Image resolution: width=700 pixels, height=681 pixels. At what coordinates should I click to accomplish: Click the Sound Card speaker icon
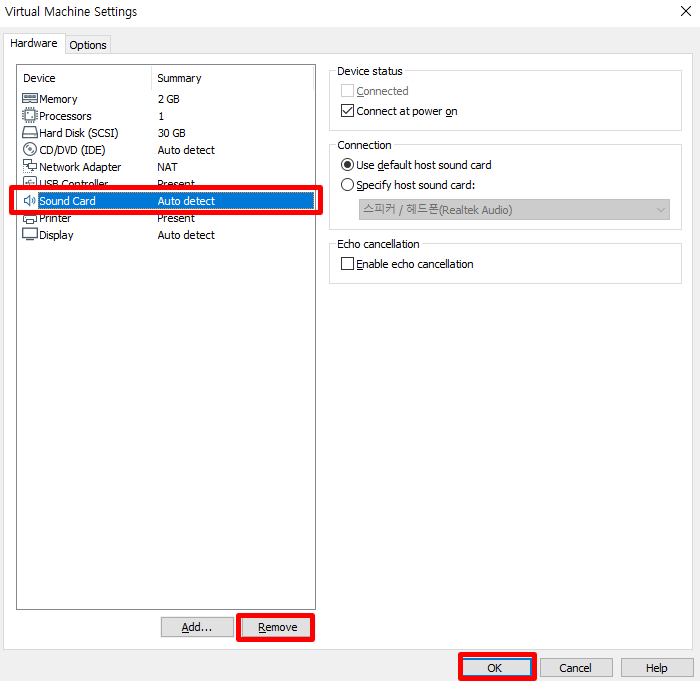(29, 201)
